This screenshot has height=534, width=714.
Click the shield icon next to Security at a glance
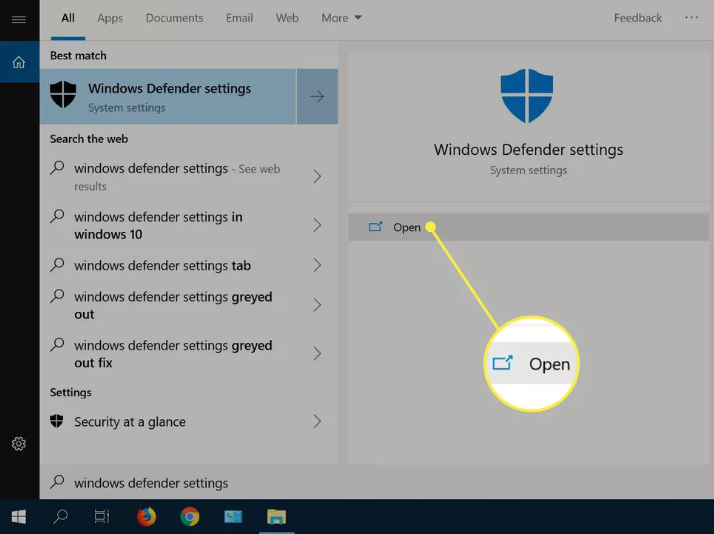pyautogui.click(x=56, y=421)
